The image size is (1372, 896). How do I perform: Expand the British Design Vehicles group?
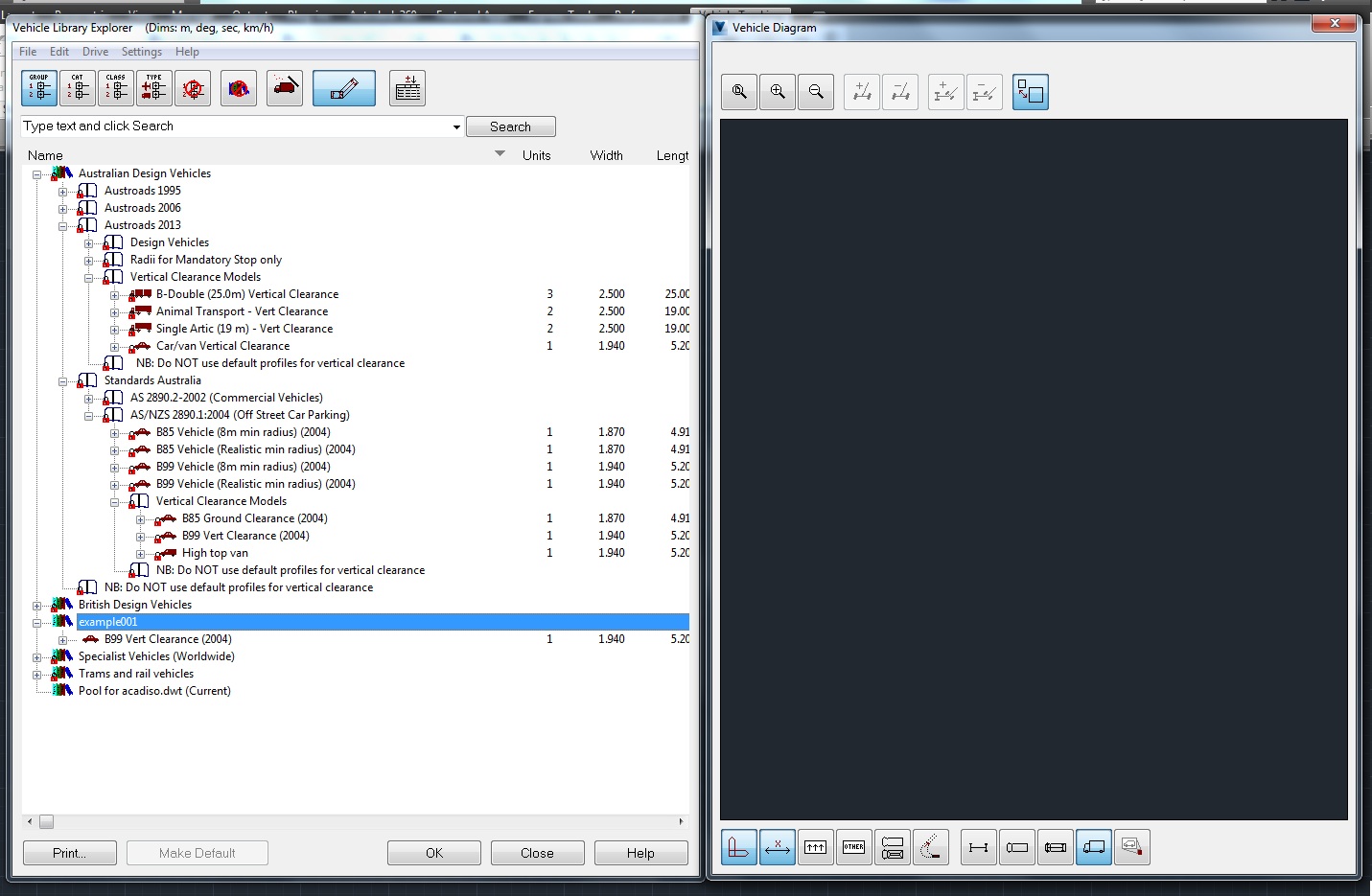coord(36,605)
